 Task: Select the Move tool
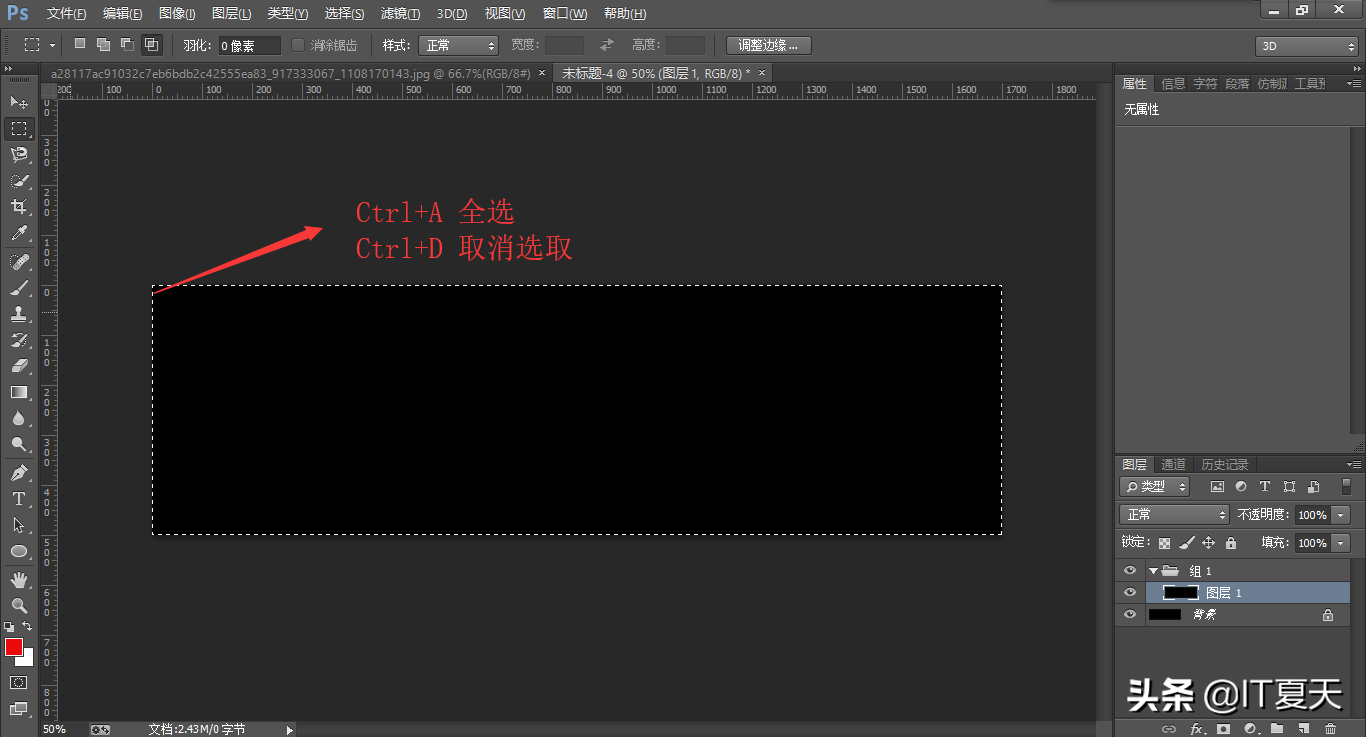(x=18, y=103)
